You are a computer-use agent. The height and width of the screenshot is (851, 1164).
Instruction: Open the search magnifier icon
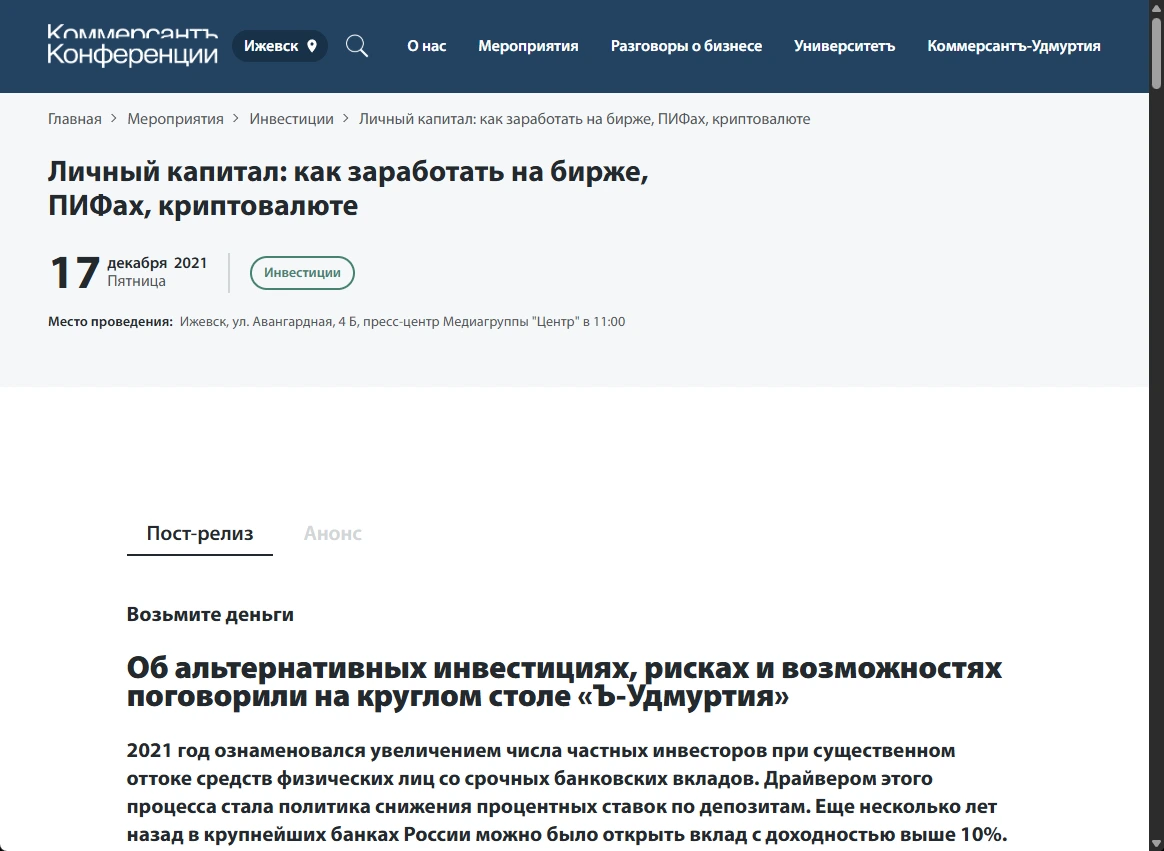tap(357, 46)
